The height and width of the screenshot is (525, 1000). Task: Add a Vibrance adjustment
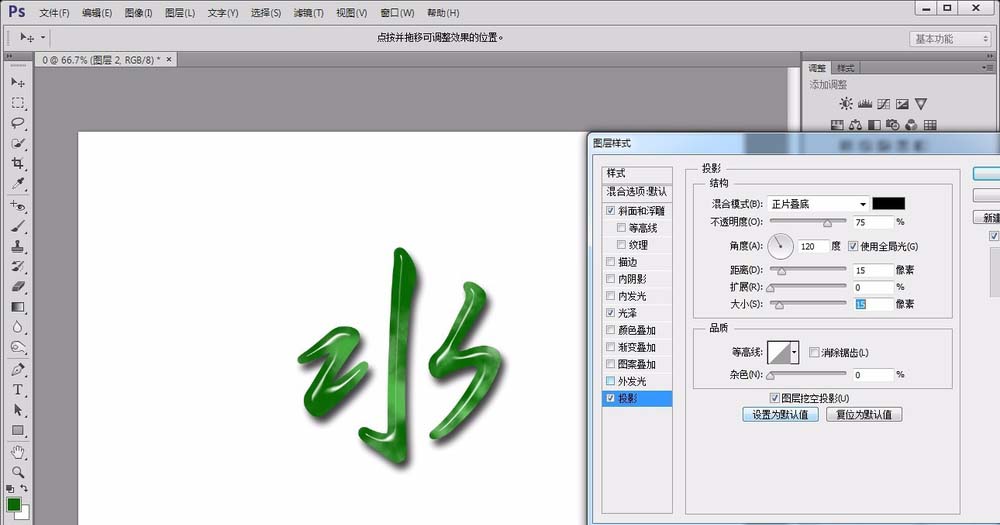pyautogui.click(x=920, y=103)
